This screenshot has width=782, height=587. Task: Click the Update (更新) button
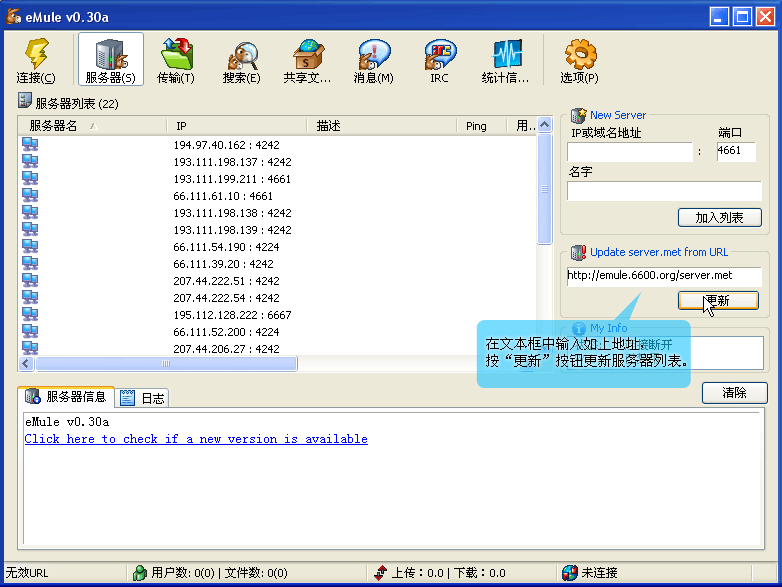[x=719, y=301]
